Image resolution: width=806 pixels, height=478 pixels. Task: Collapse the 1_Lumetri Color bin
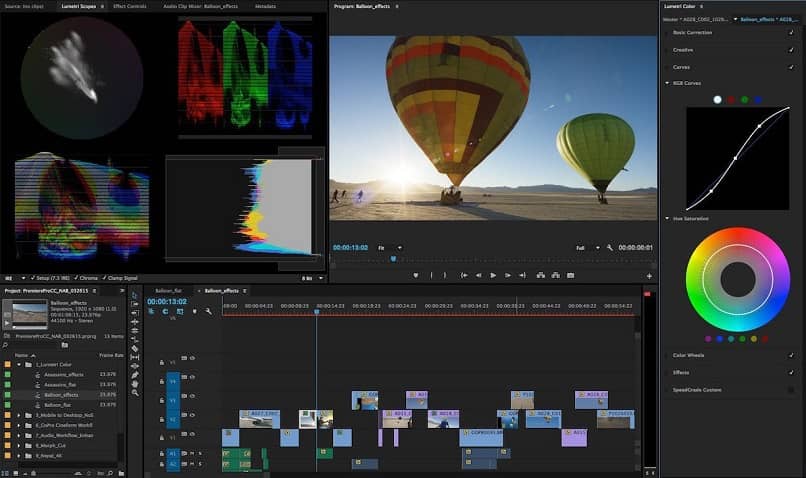18,365
